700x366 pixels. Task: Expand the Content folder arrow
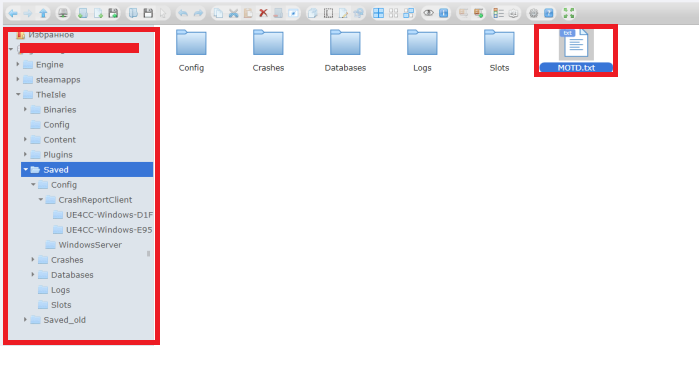point(25,140)
